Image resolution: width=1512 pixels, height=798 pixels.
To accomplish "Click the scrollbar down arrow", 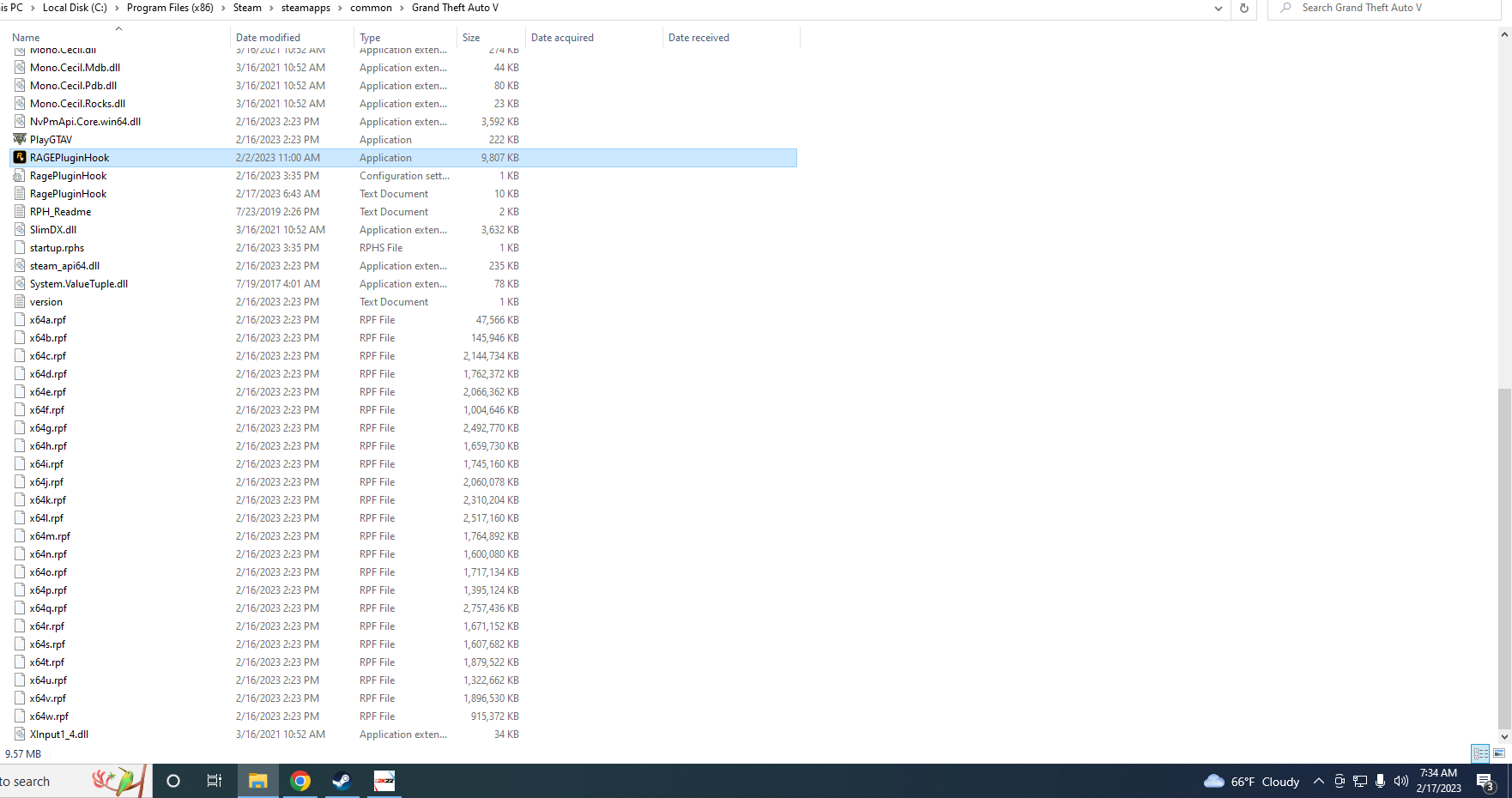I will point(1503,736).
